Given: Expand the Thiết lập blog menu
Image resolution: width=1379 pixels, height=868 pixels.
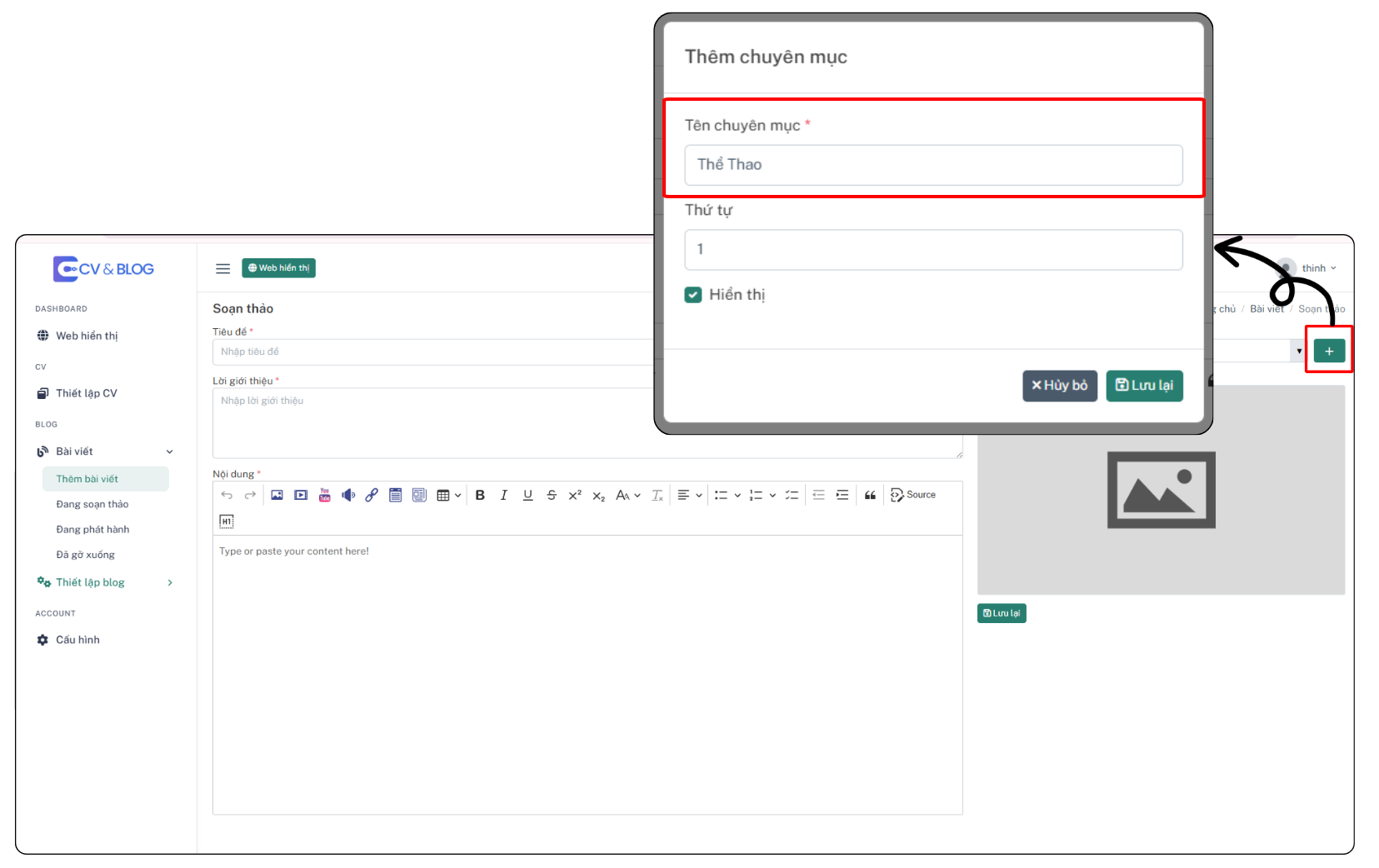Looking at the screenshot, I should [105, 582].
